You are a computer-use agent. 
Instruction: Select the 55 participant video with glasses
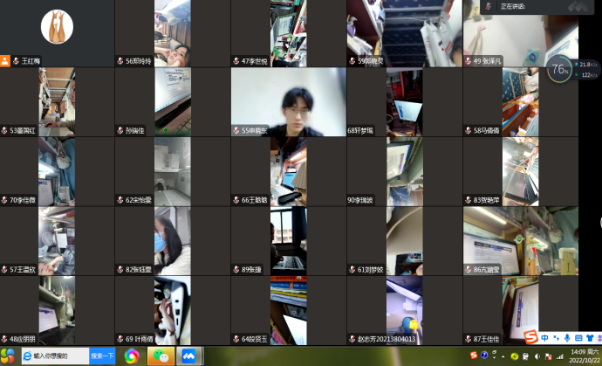(288, 102)
